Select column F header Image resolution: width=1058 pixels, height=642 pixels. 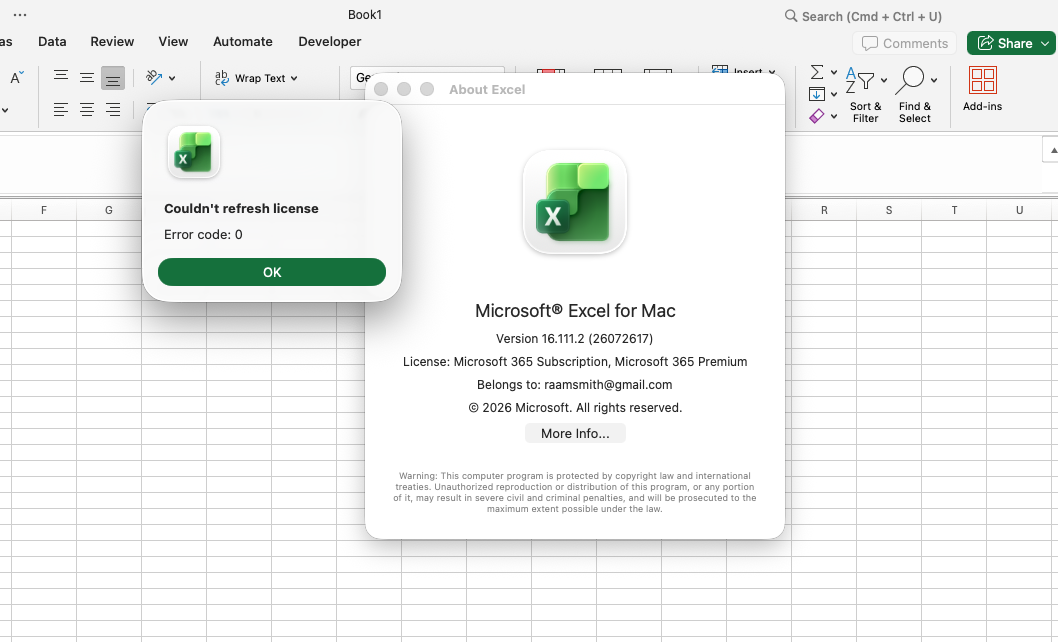(44, 210)
